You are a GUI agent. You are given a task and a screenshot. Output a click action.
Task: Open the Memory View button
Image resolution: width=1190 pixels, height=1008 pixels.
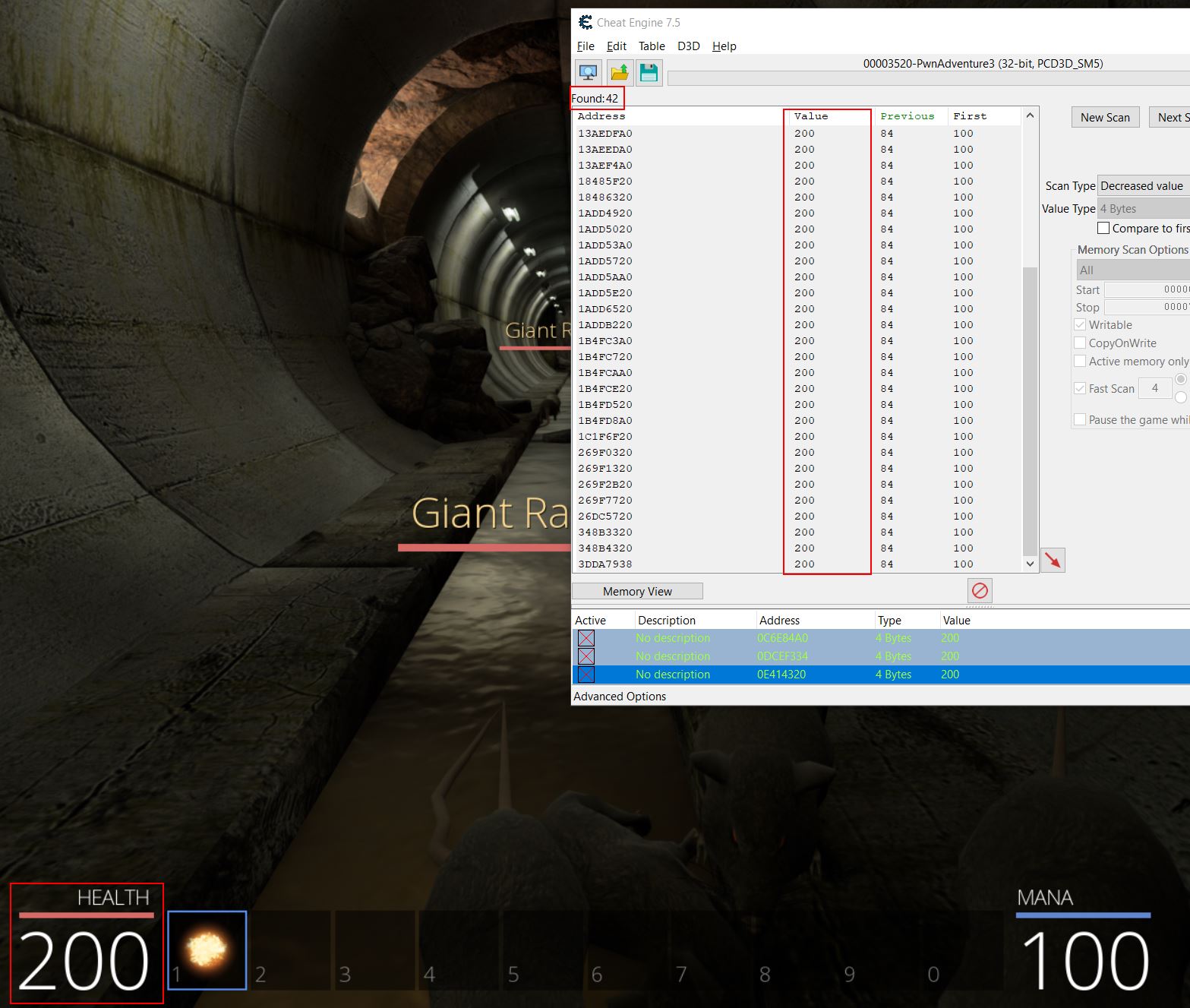pyautogui.click(x=637, y=591)
